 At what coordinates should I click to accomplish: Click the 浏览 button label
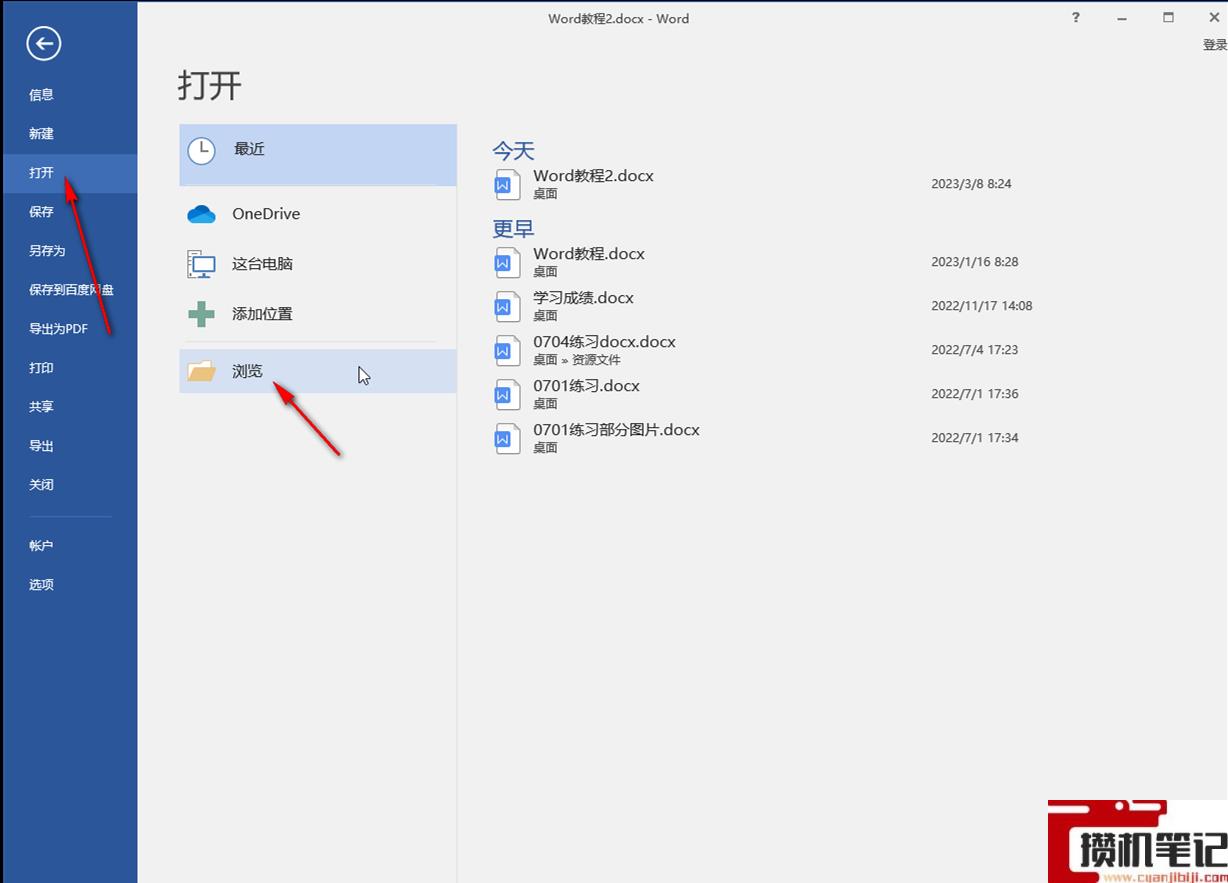pos(247,371)
